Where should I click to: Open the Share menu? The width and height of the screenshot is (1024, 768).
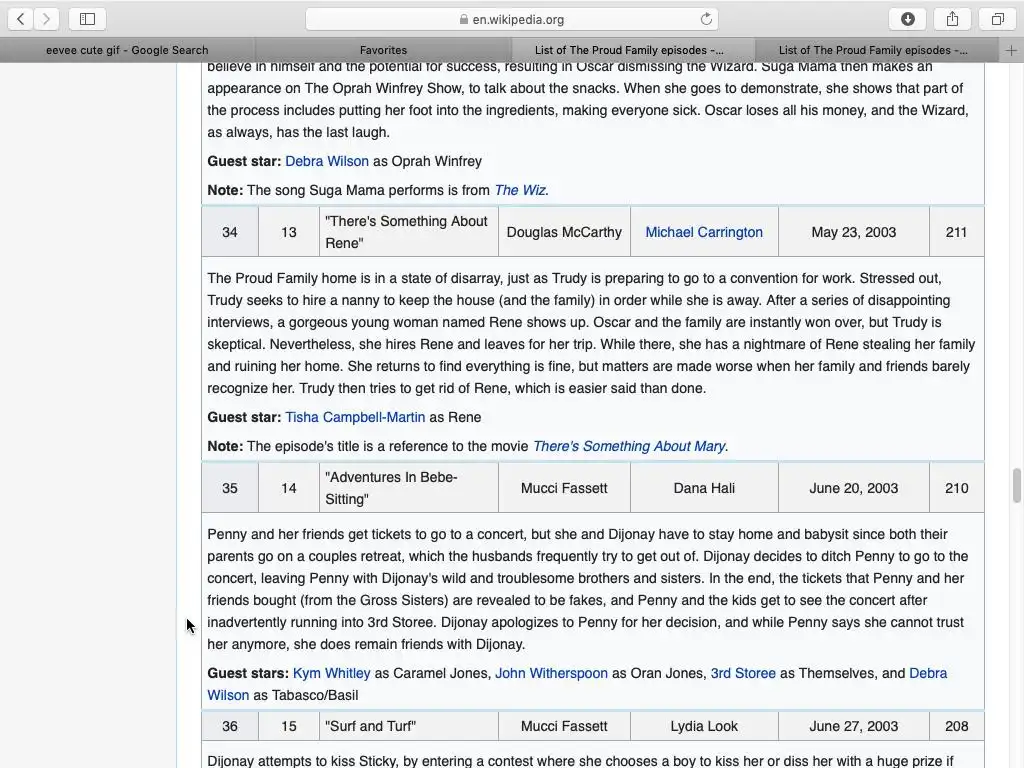(952, 19)
